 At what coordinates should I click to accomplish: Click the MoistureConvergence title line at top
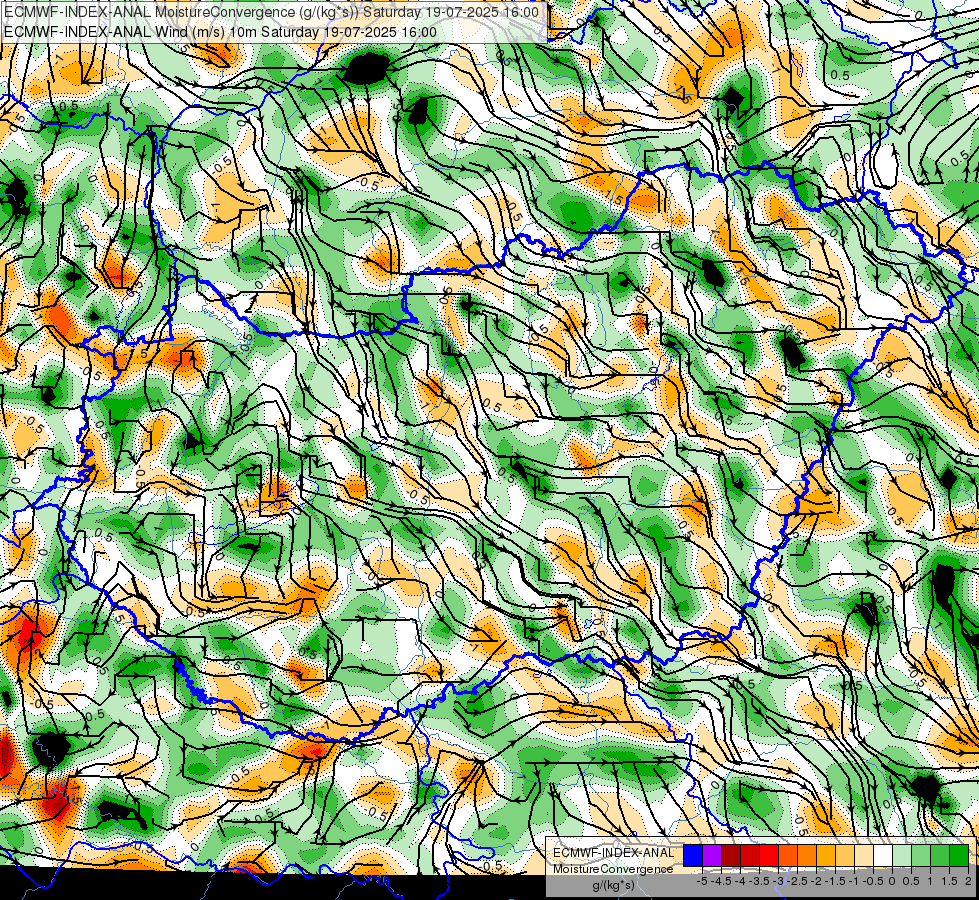tap(271, 12)
